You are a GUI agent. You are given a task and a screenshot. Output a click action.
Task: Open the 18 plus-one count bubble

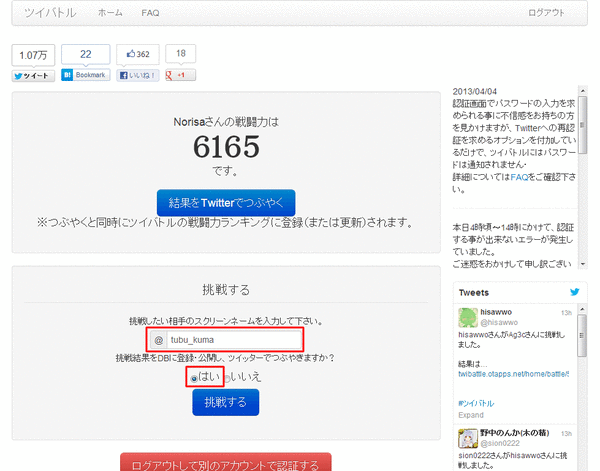181,54
